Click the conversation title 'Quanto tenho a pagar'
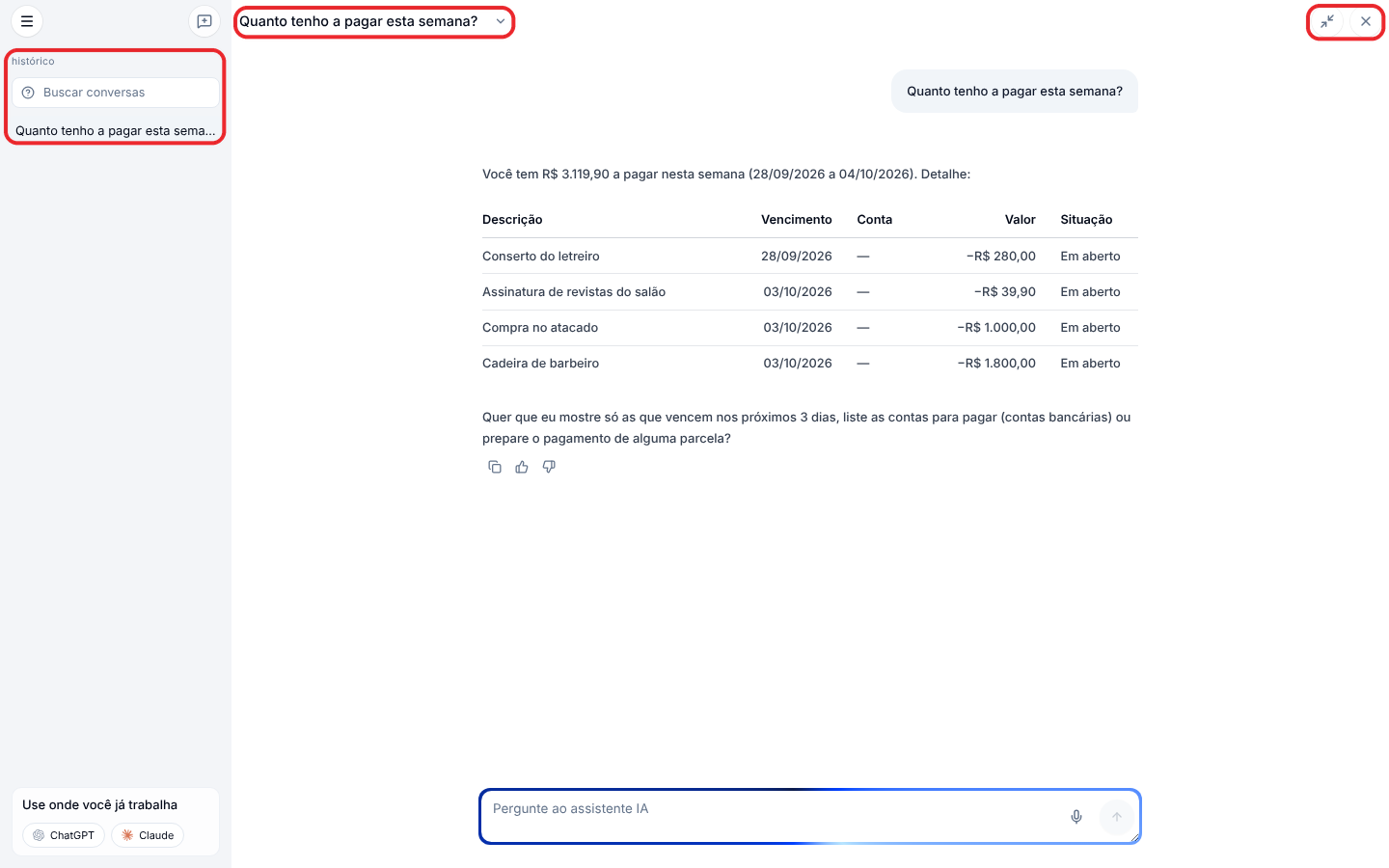This screenshot has width=1389, height=868. coord(358,21)
